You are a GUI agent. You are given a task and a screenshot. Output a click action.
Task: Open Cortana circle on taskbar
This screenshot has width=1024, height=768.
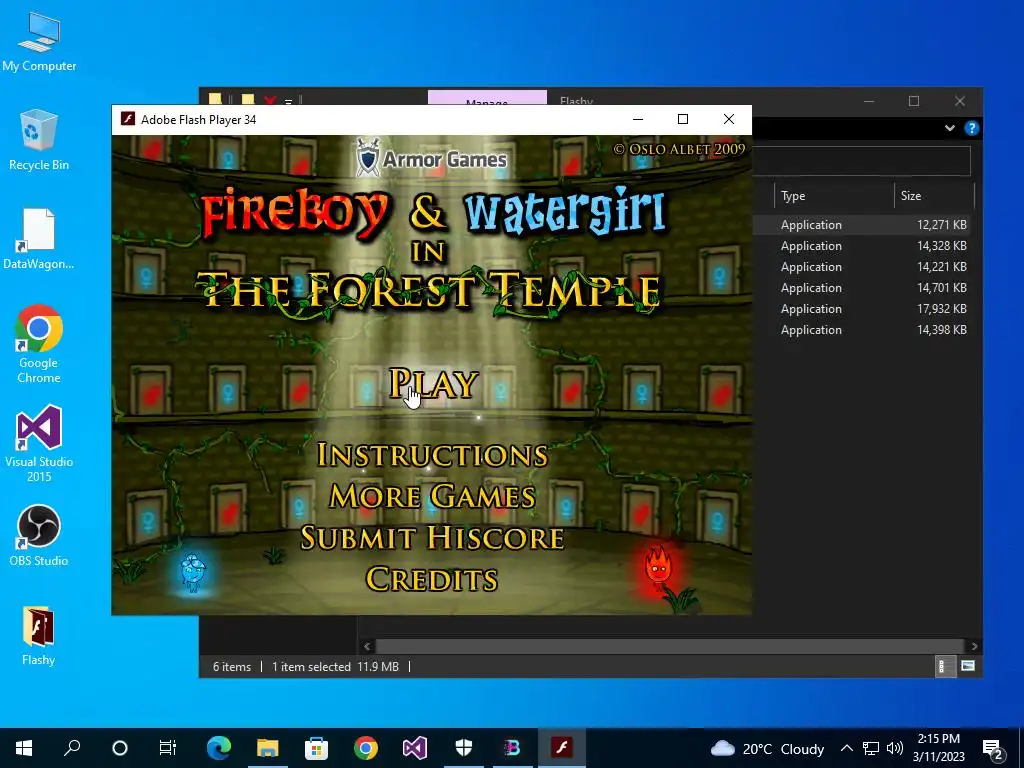120,748
